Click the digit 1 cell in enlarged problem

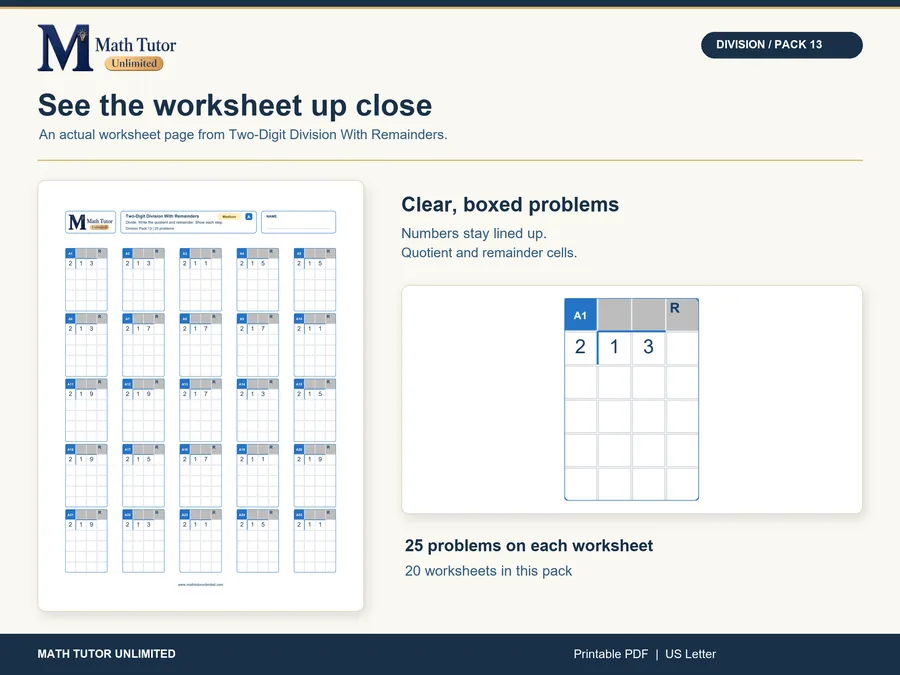point(614,347)
